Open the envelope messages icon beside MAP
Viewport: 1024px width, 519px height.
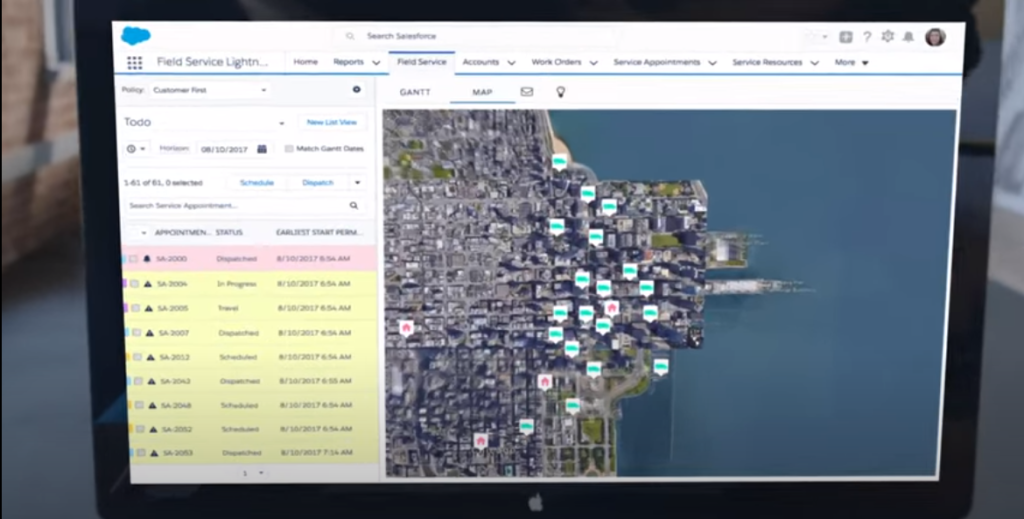pyautogui.click(x=527, y=92)
